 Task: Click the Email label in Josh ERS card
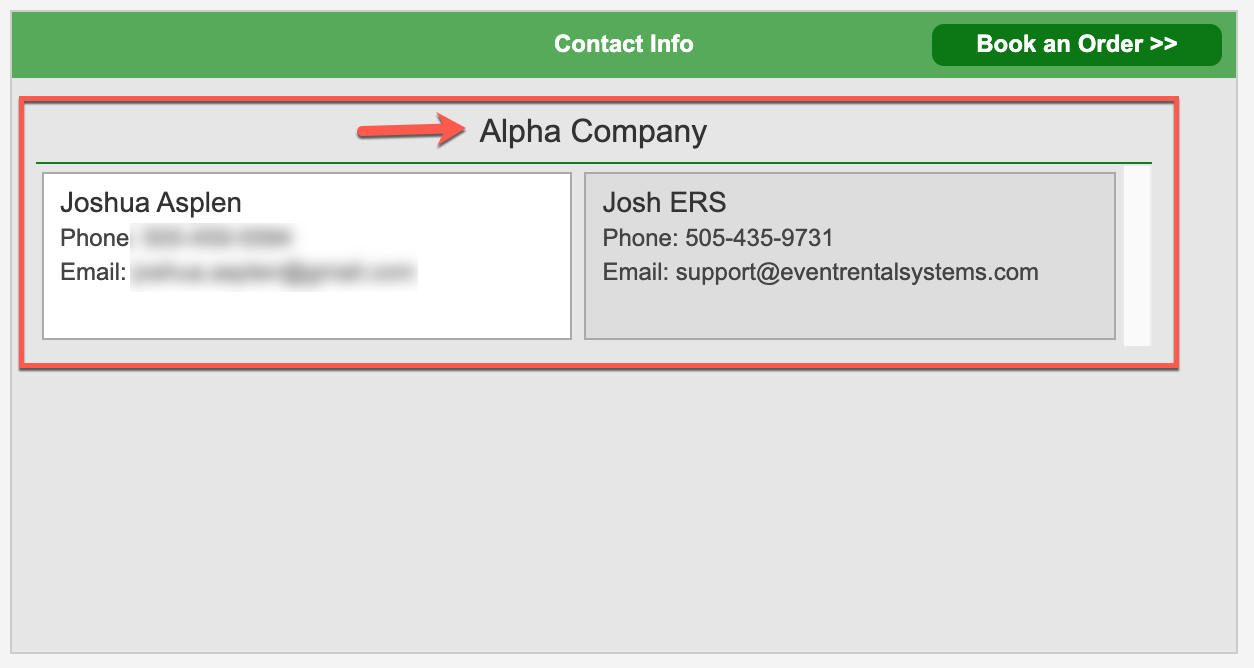click(636, 272)
